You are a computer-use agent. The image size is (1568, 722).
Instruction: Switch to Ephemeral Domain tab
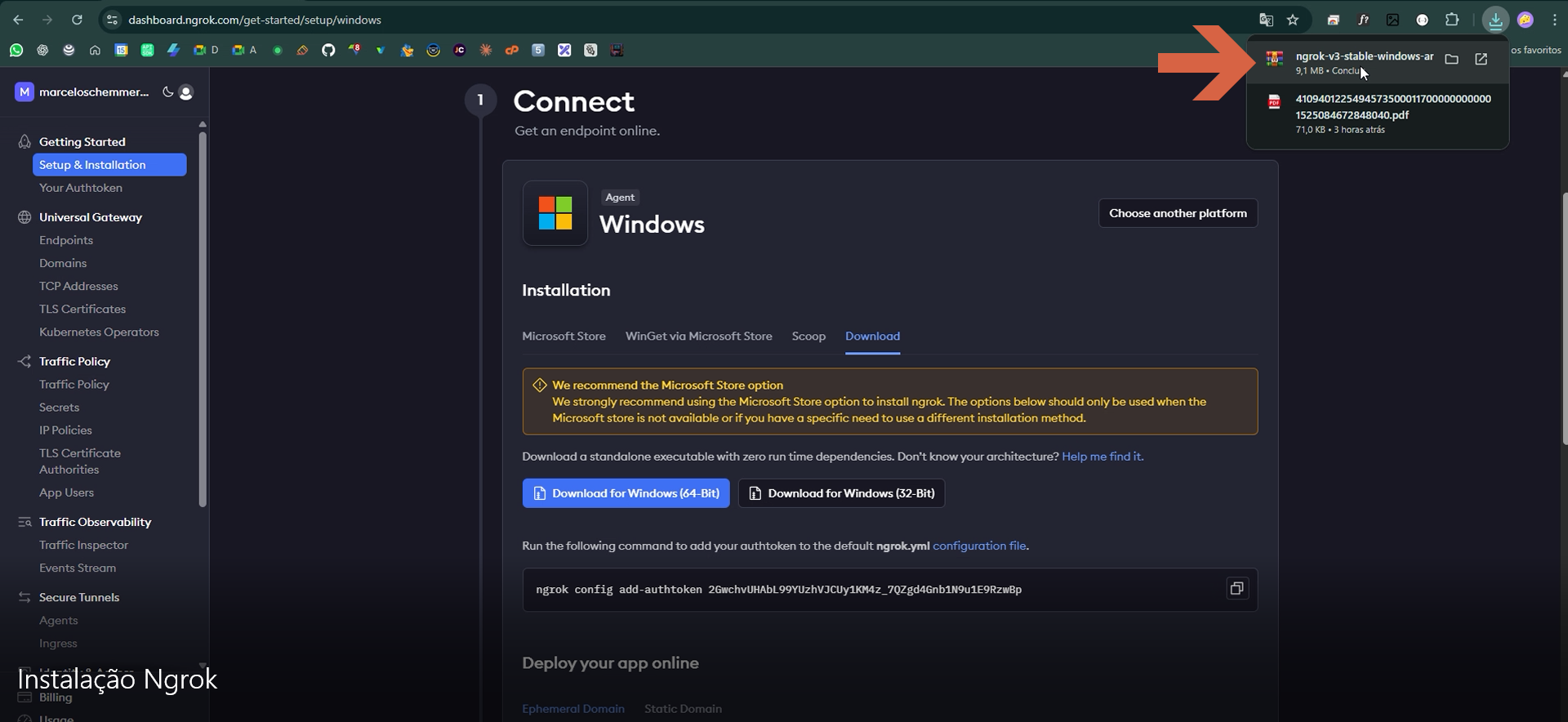pyautogui.click(x=573, y=709)
